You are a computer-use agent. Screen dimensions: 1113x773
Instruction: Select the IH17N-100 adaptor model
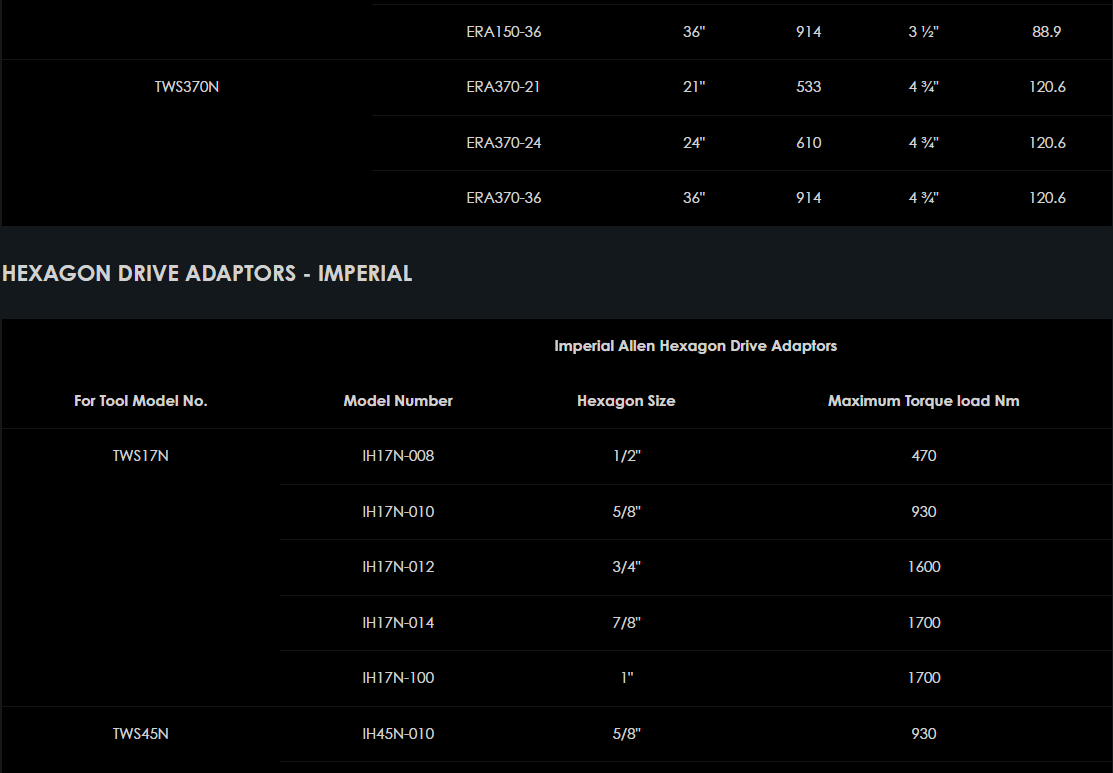(x=398, y=678)
